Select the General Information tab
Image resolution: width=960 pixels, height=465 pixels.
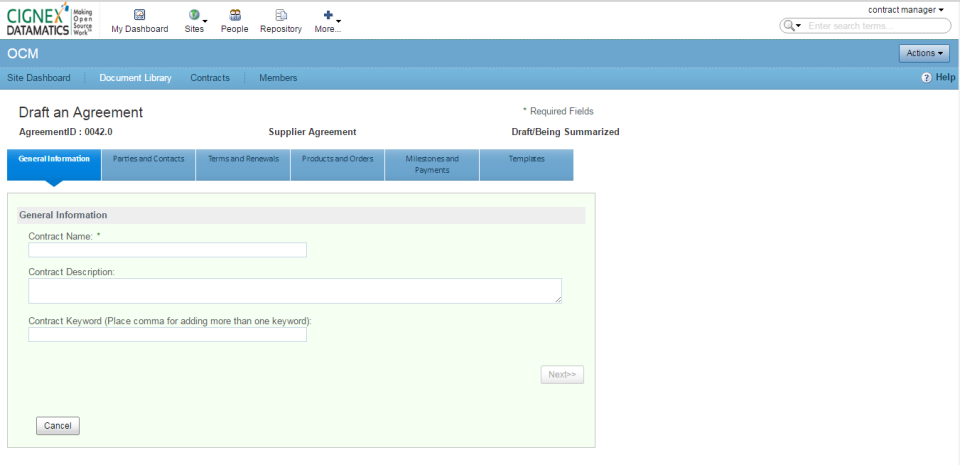point(54,165)
